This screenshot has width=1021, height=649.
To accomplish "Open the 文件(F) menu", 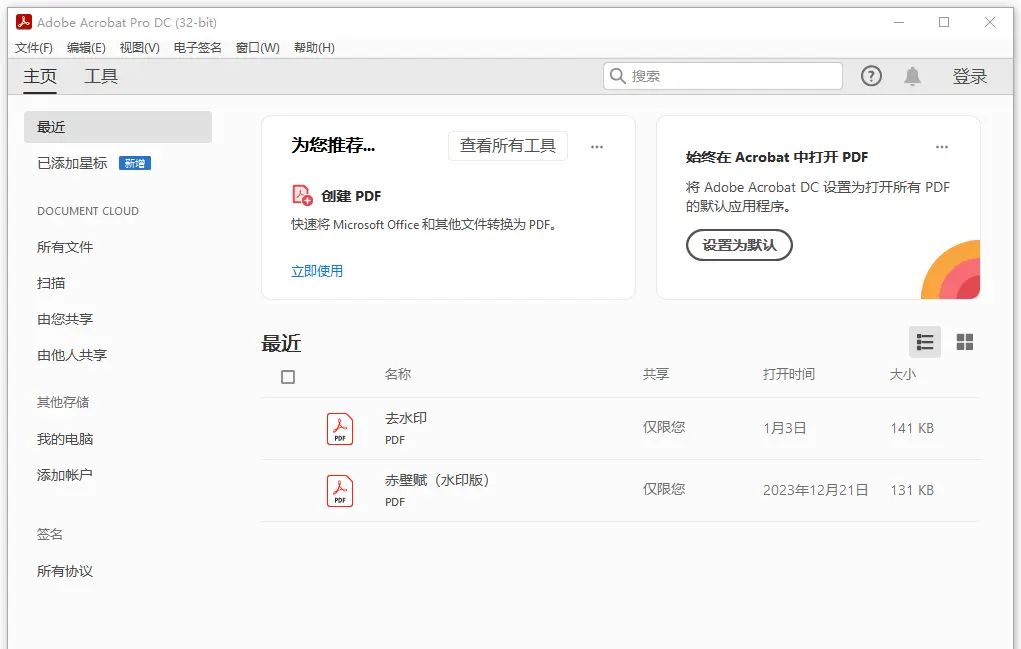I will tap(34, 48).
